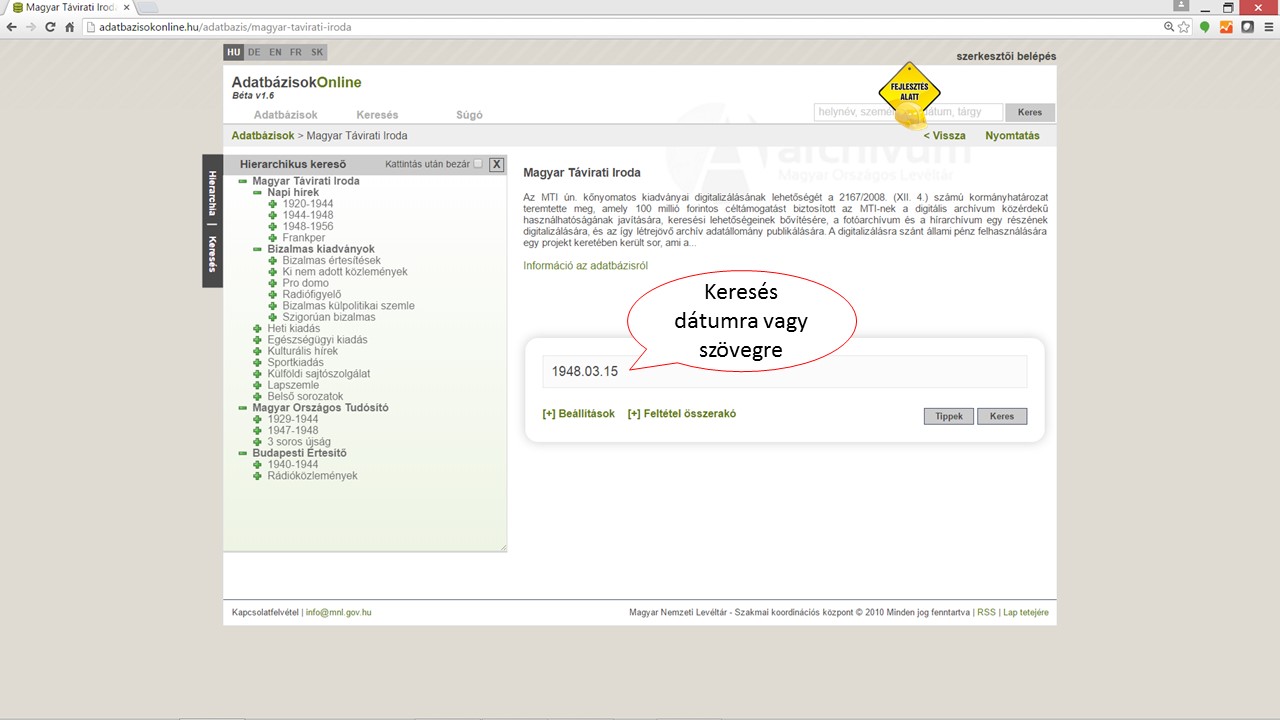
Task: Click the szerkesztői belépés link
Action: [1007, 57]
